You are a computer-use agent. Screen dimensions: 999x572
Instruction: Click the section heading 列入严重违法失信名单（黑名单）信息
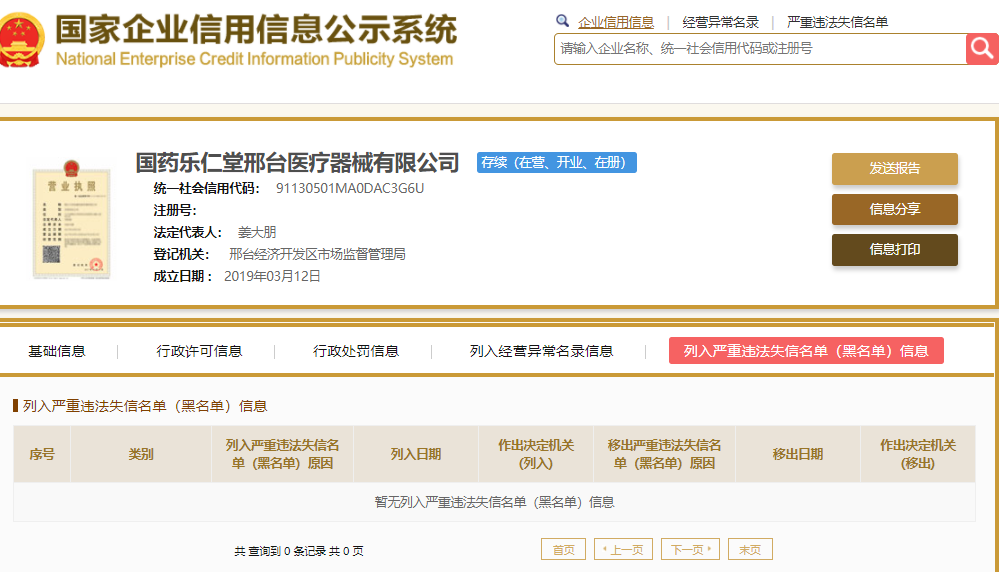[145, 406]
